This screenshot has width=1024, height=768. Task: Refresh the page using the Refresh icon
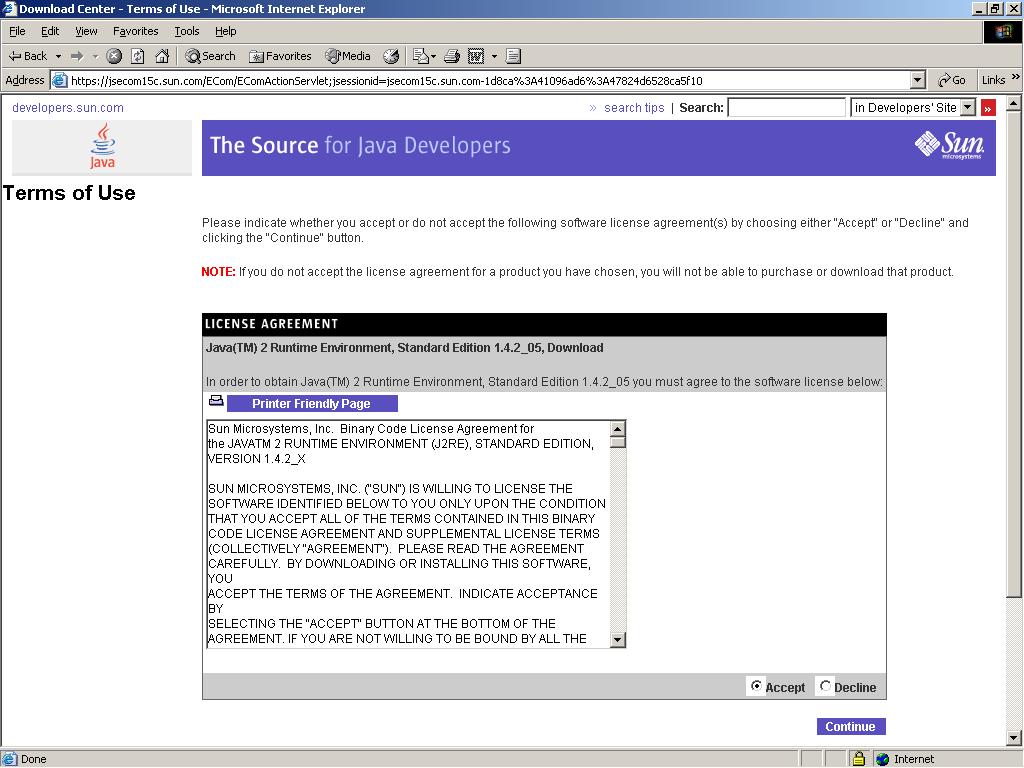[x=138, y=56]
